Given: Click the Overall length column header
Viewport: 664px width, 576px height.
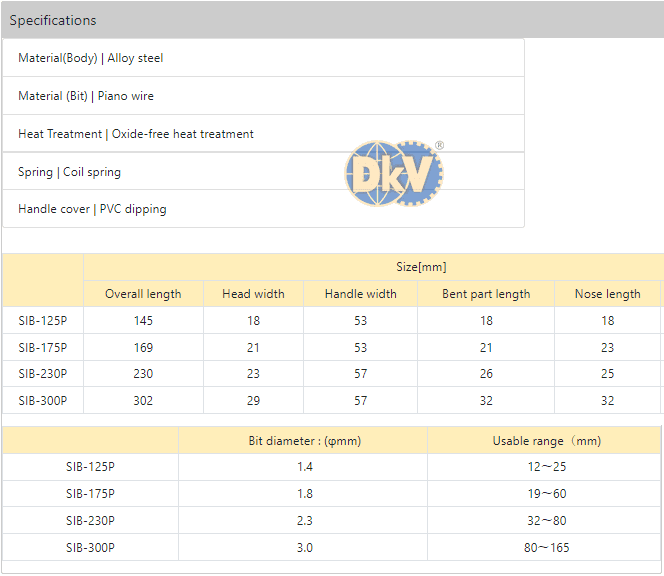Looking at the screenshot, I should point(143,294).
